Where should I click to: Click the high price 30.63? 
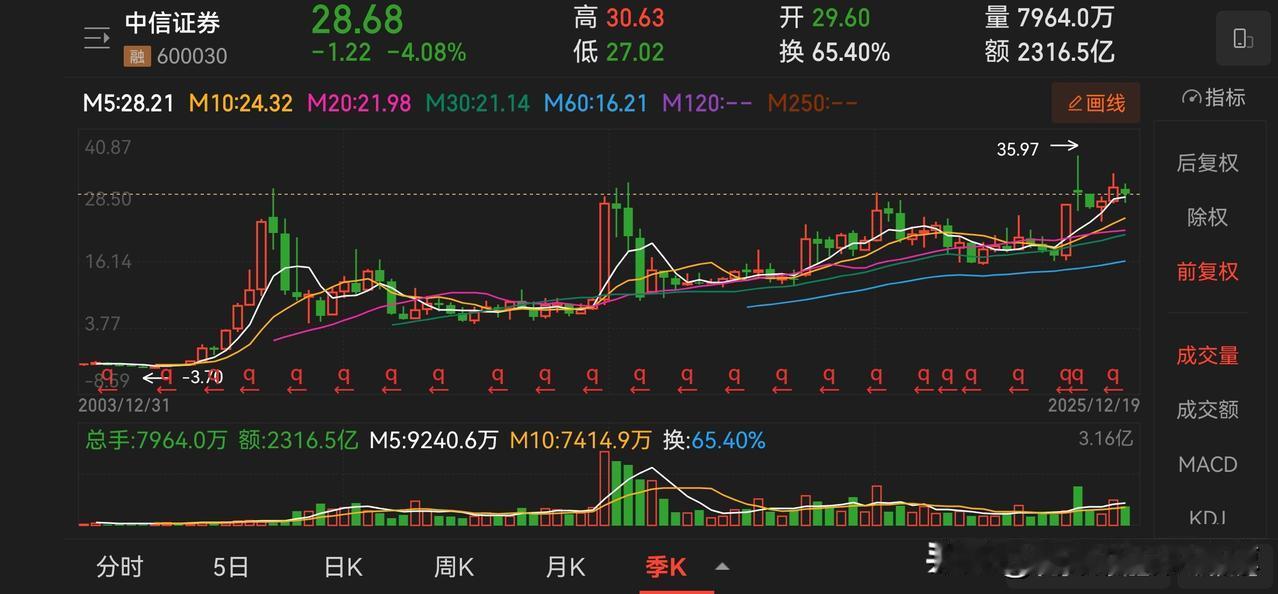point(635,18)
